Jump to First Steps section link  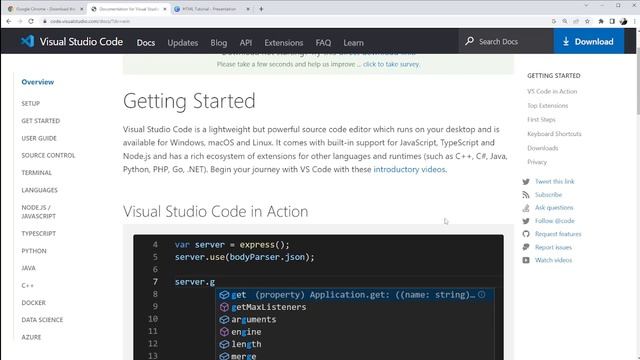coord(541,120)
